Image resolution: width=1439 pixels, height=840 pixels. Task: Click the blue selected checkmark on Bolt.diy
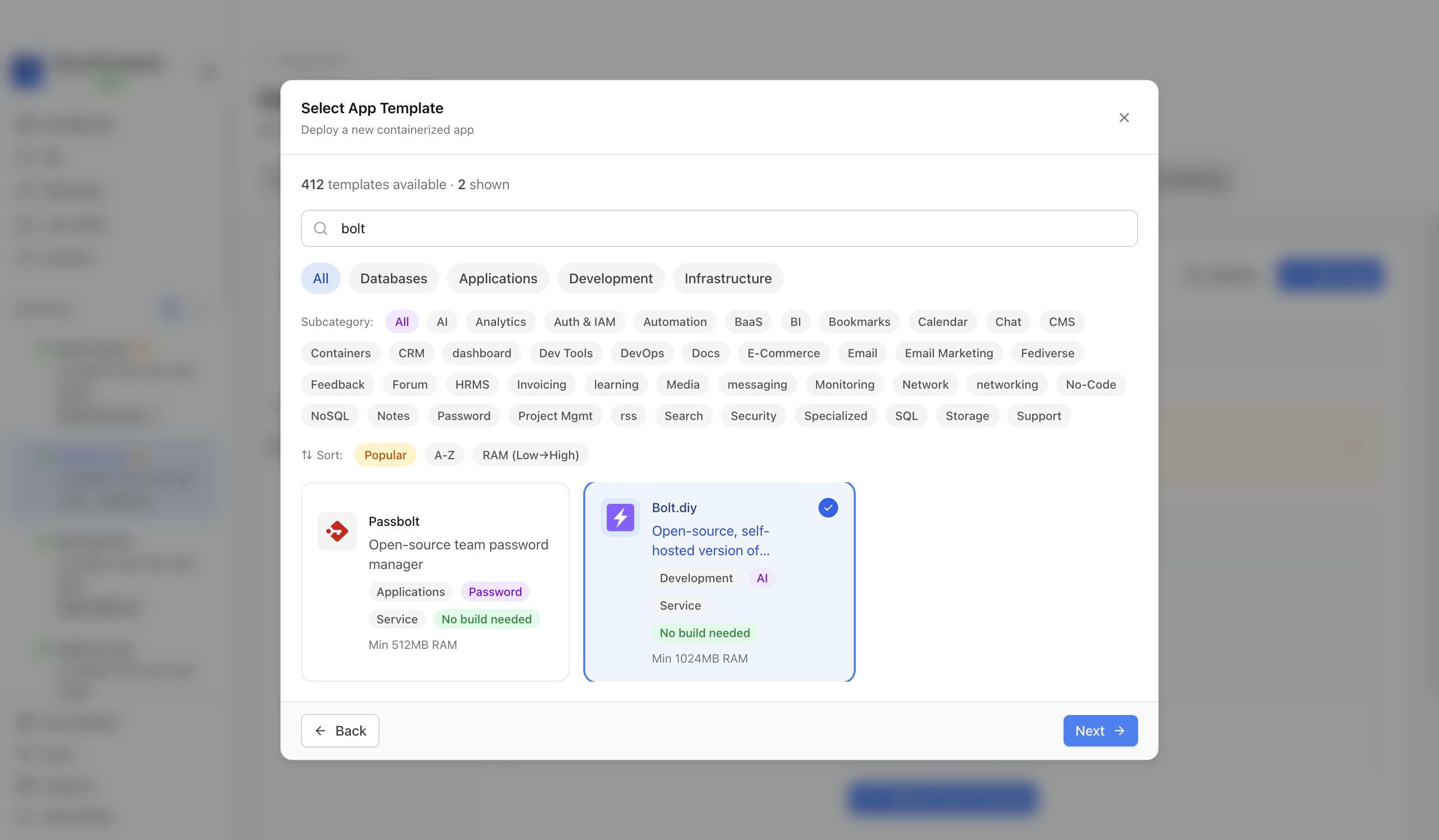pos(828,508)
